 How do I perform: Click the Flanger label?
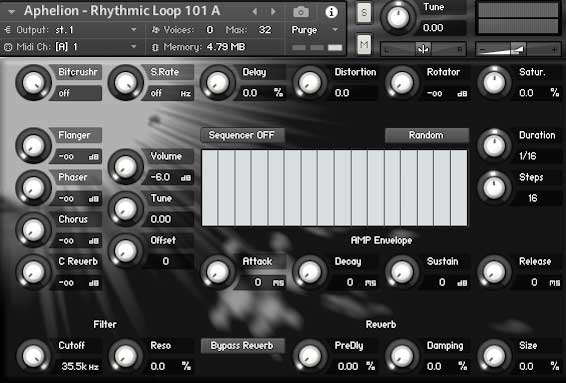point(74,135)
